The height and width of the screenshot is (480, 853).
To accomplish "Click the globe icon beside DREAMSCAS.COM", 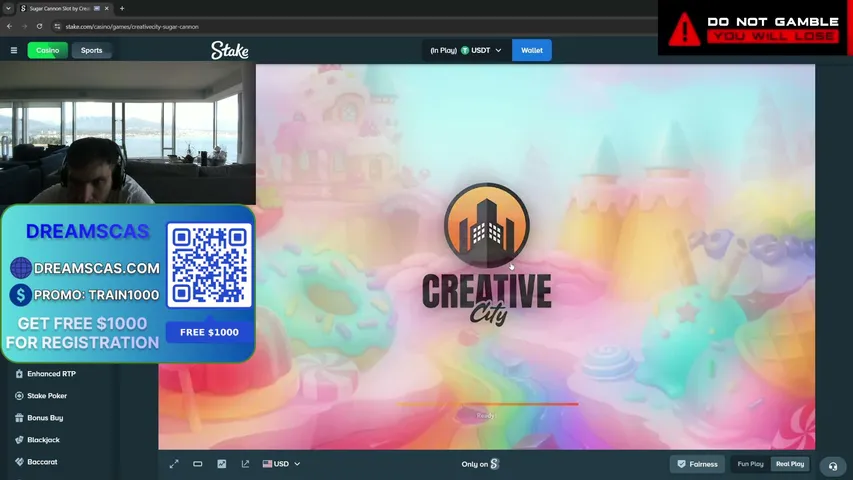I will click(21, 268).
